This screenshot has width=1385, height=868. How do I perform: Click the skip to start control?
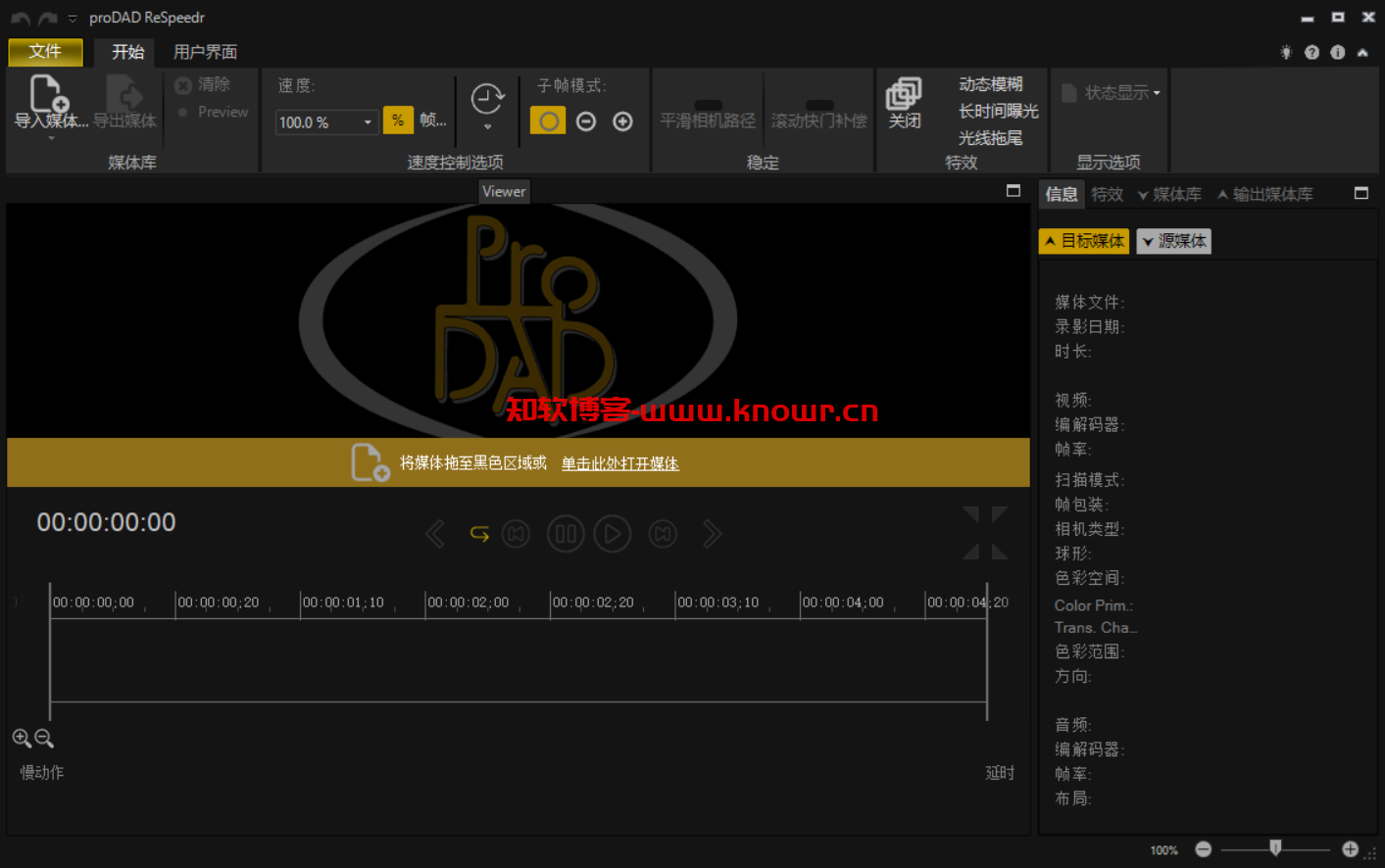[516, 534]
